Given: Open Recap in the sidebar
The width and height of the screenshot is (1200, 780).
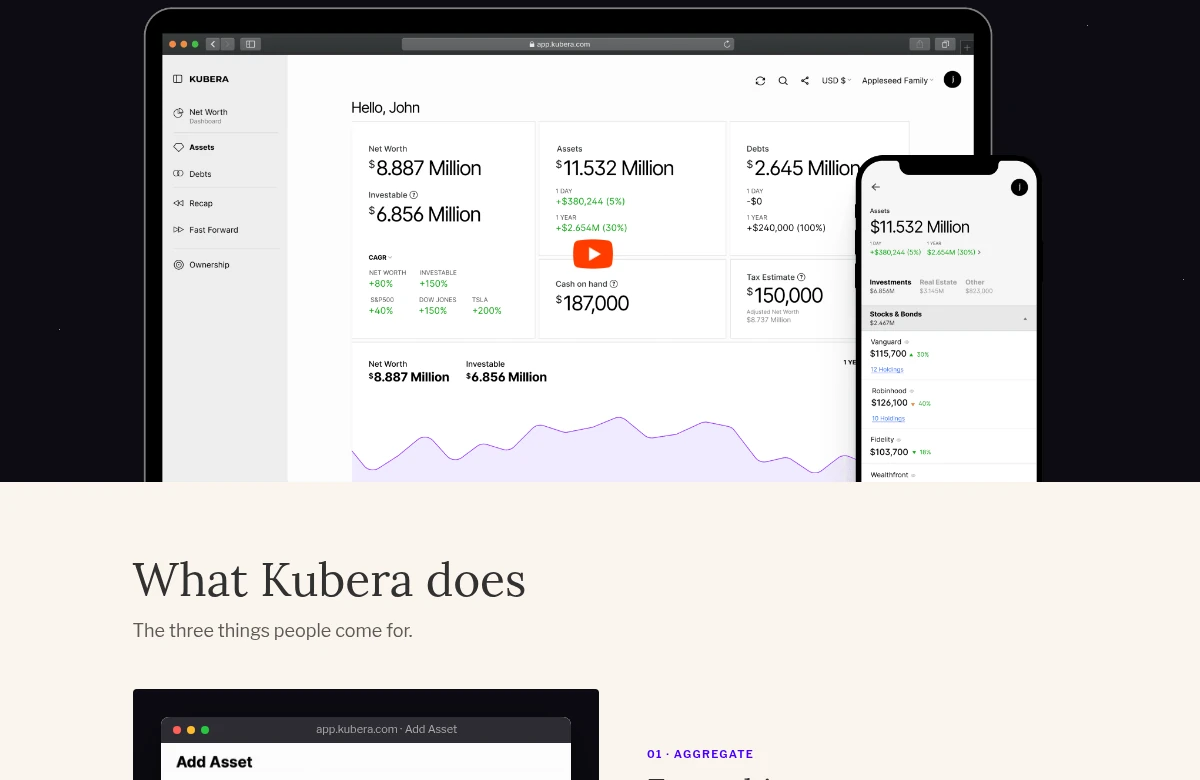Looking at the screenshot, I should (x=201, y=203).
